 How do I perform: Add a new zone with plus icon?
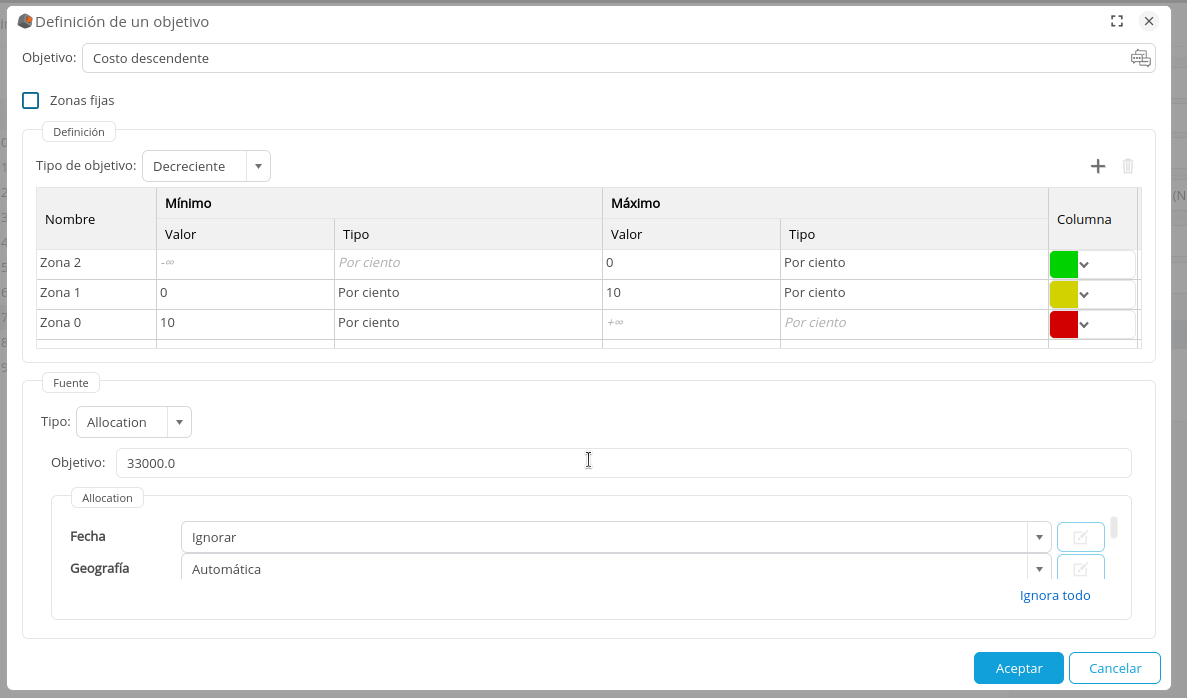1097,166
